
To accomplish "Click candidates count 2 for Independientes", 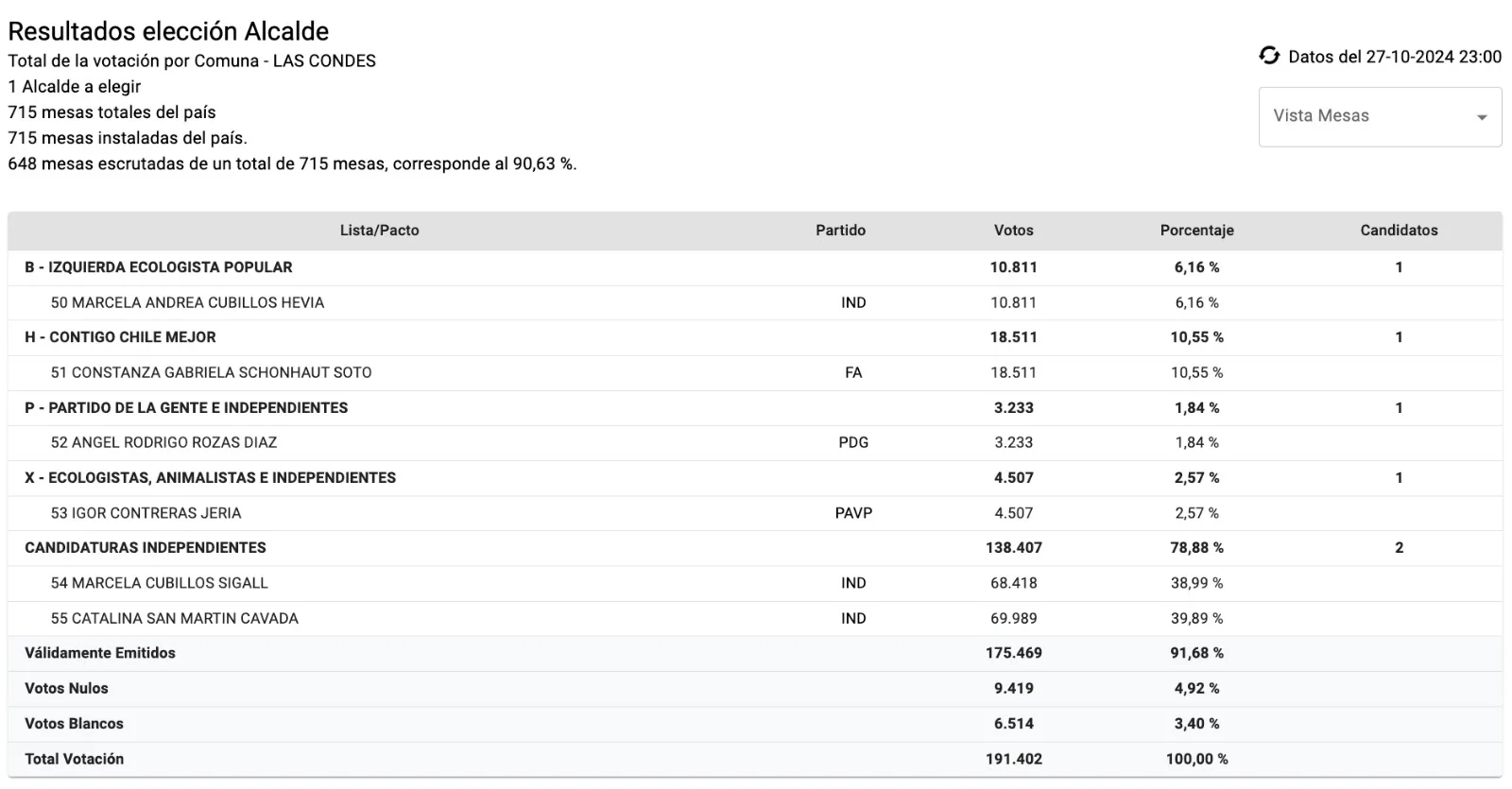I will coord(1399,548).
